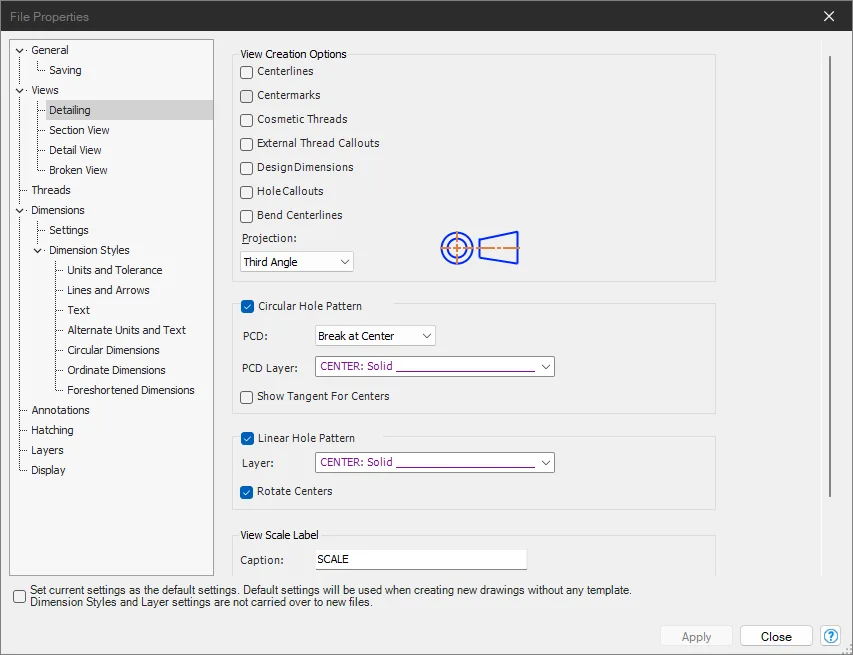Disable the Rotate Centers checkbox
Viewport: 853px width, 655px height.
coord(246,492)
